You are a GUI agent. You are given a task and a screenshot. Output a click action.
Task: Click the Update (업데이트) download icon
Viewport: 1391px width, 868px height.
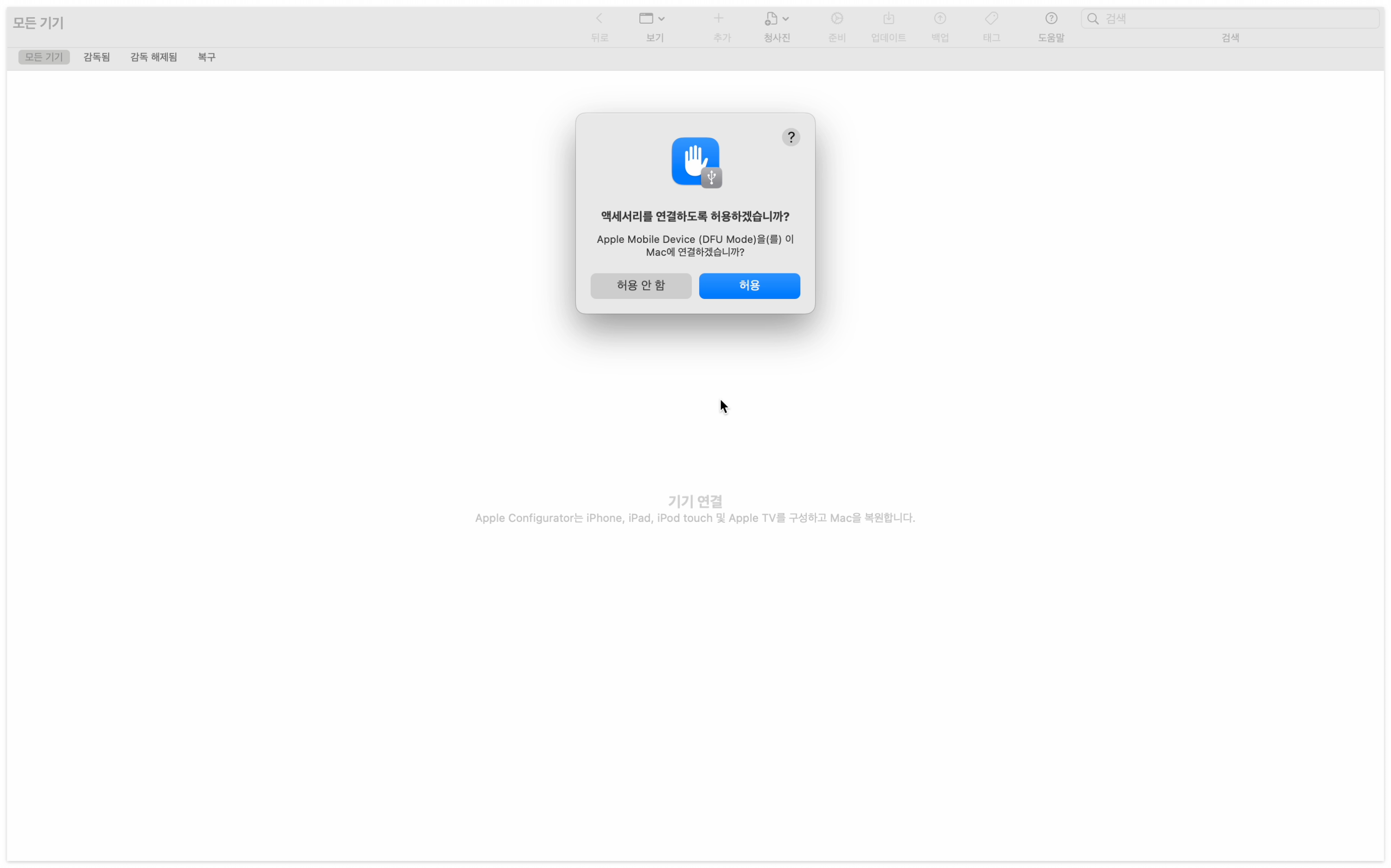pyautogui.click(x=888, y=19)
